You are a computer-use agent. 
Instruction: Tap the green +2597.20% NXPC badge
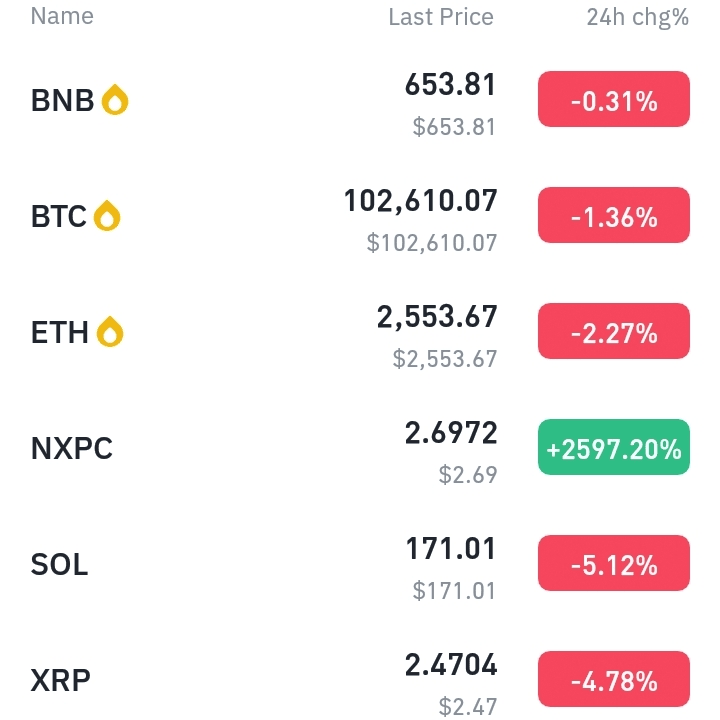(x=614, y=447)
